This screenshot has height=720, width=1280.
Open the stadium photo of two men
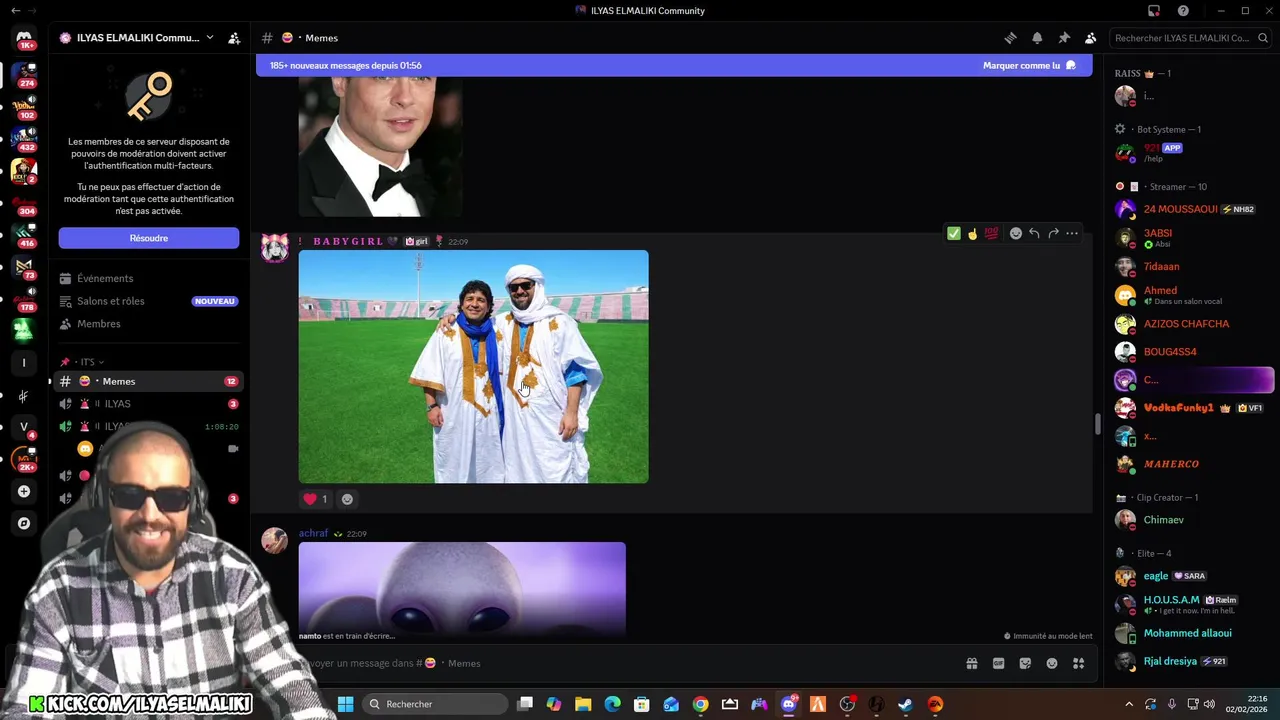473,366
